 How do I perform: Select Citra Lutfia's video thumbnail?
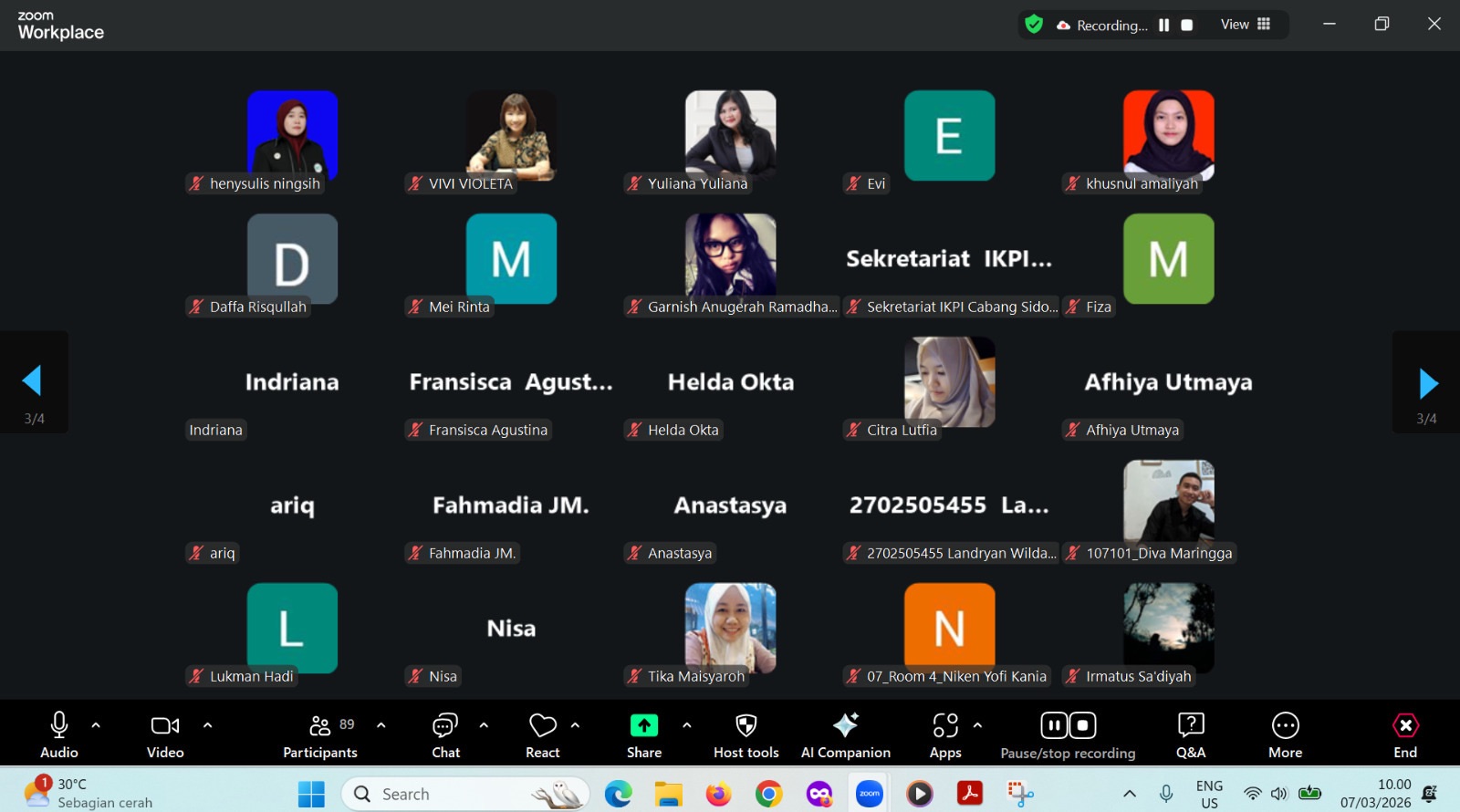(x=949, y=382)
